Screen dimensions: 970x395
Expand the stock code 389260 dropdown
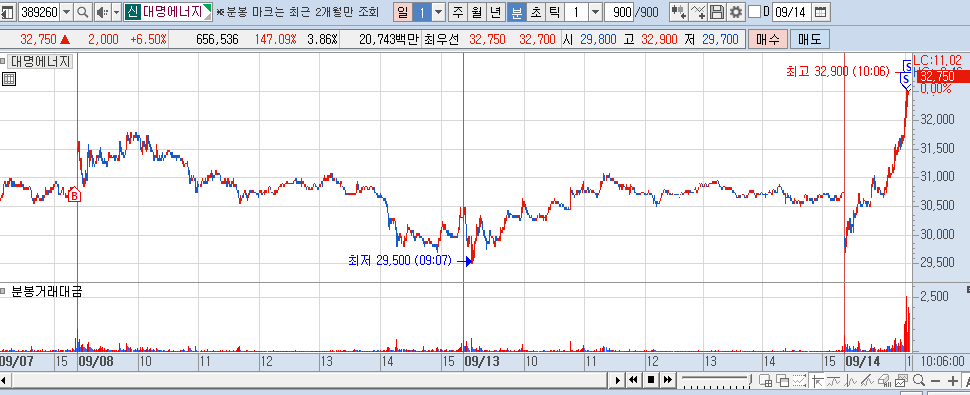tap(67, 12)
